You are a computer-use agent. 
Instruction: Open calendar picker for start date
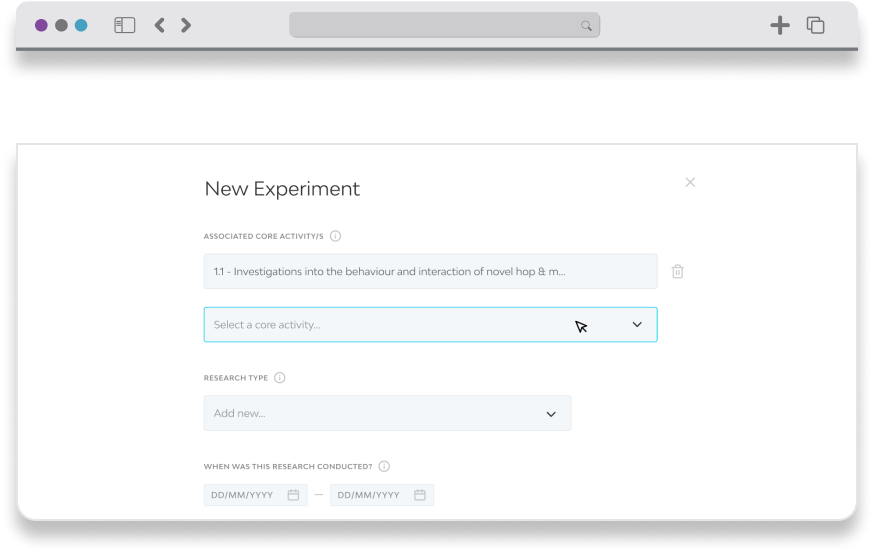coord(293,495)
